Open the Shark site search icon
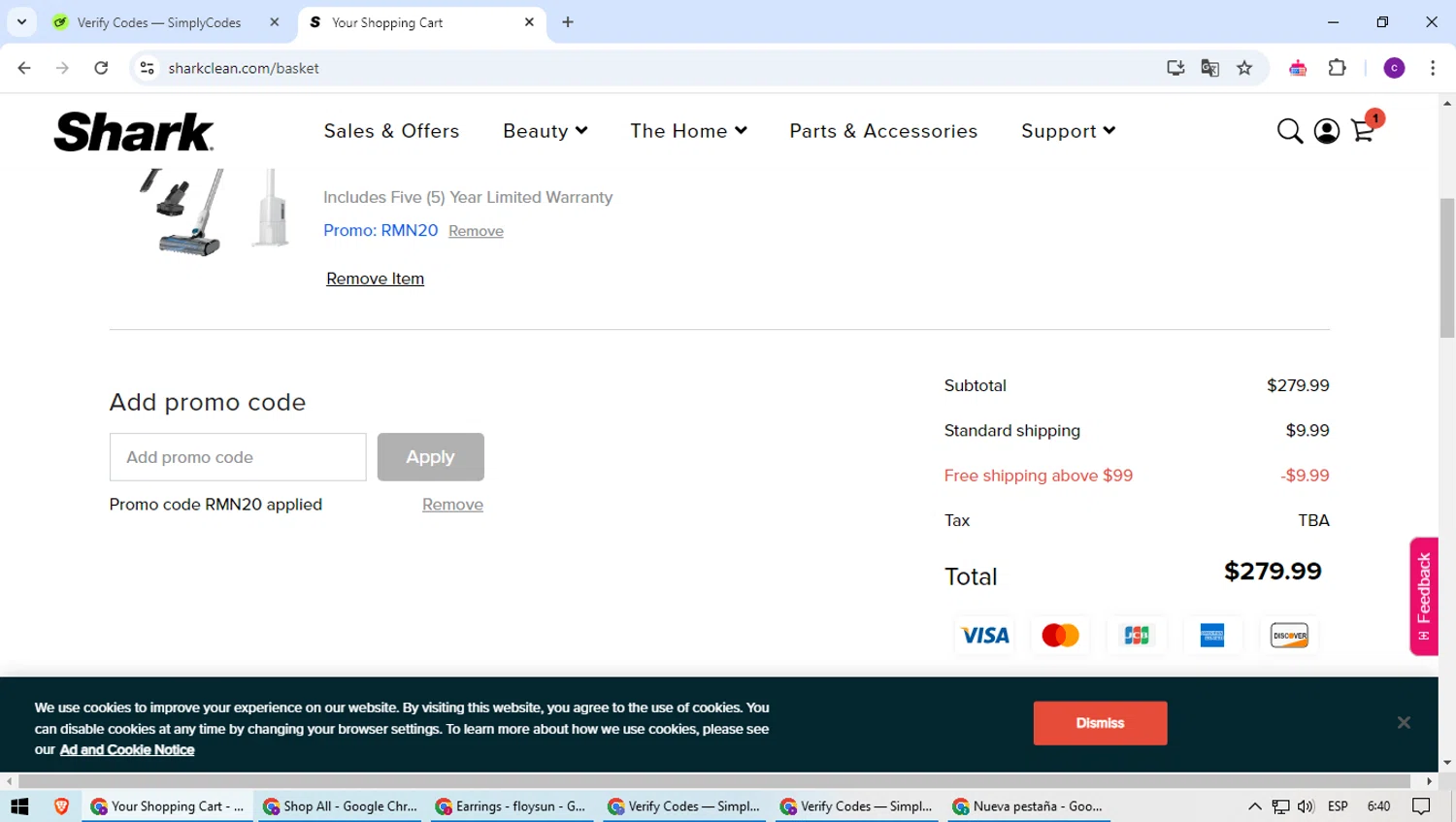Viewport: 1456px width, 822px height. 1289,131
